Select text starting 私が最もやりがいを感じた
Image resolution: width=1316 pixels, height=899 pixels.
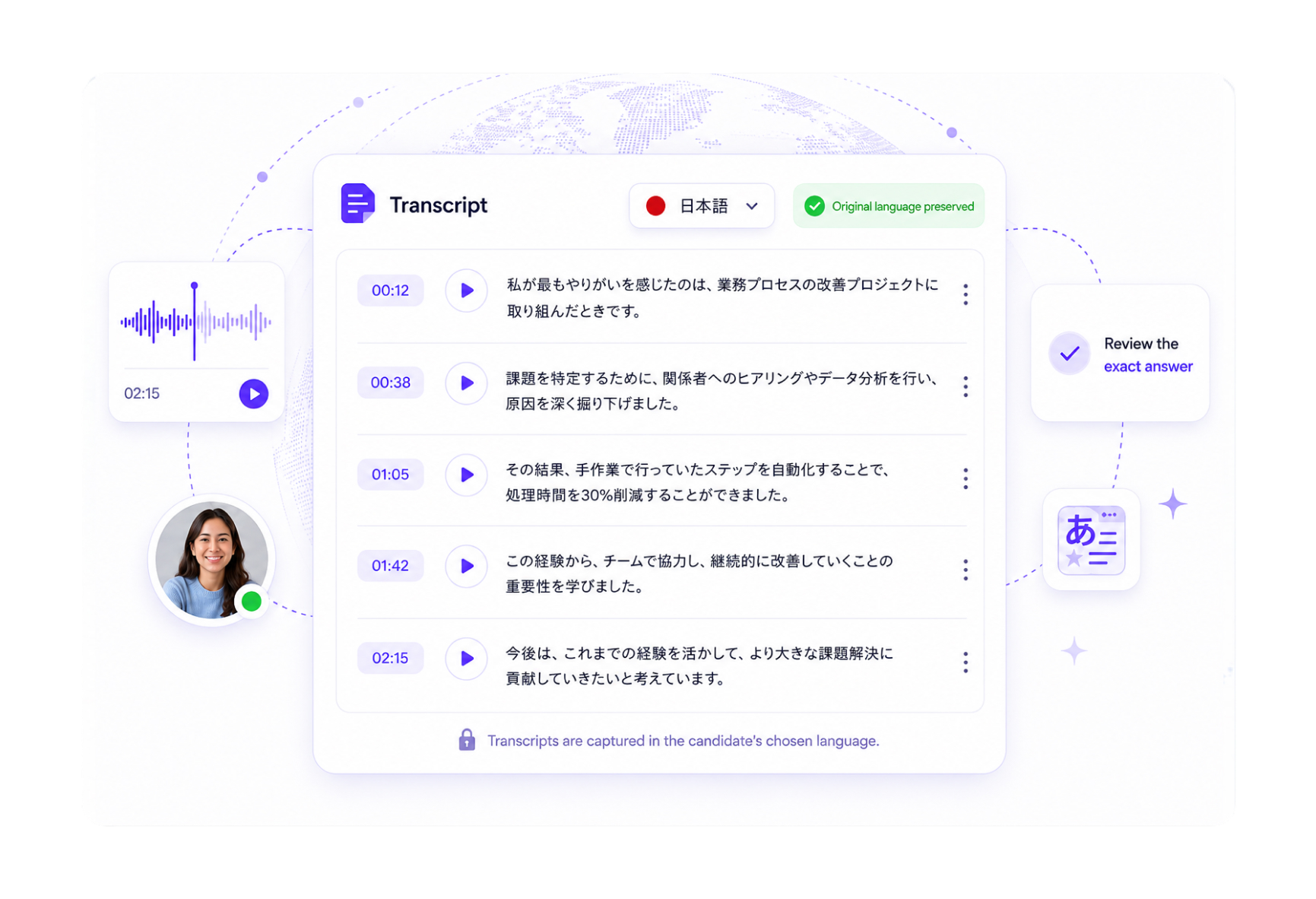tap(722, 297)
